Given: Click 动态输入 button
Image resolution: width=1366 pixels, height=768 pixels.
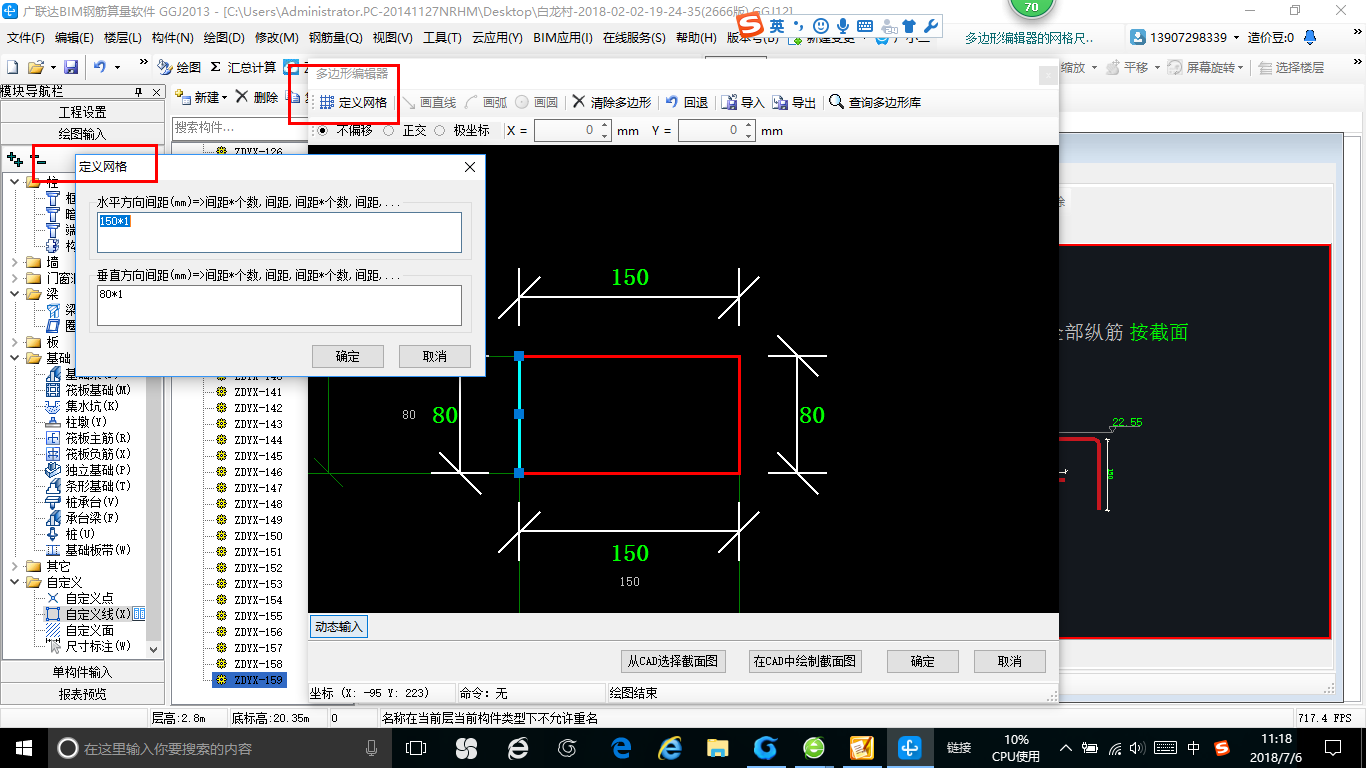Looking at the screenshot, I should point(338,627).
